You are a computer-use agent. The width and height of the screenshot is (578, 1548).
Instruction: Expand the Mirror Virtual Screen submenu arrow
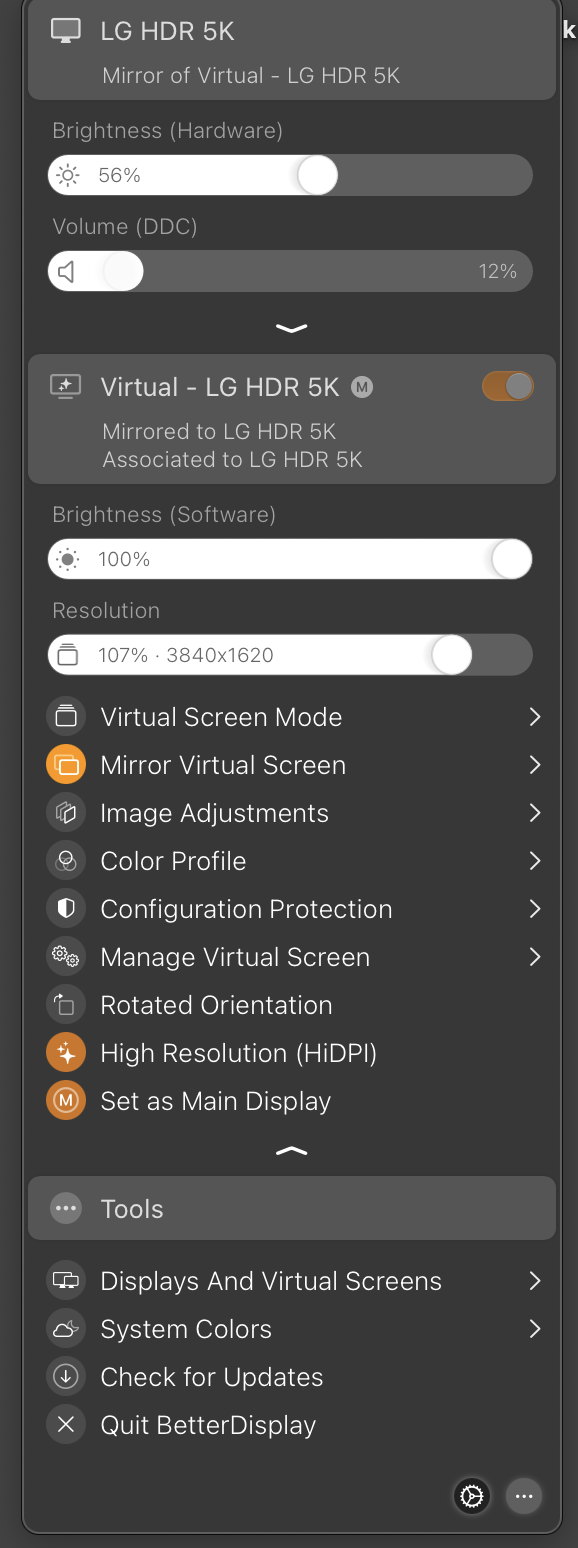[535, 765]
